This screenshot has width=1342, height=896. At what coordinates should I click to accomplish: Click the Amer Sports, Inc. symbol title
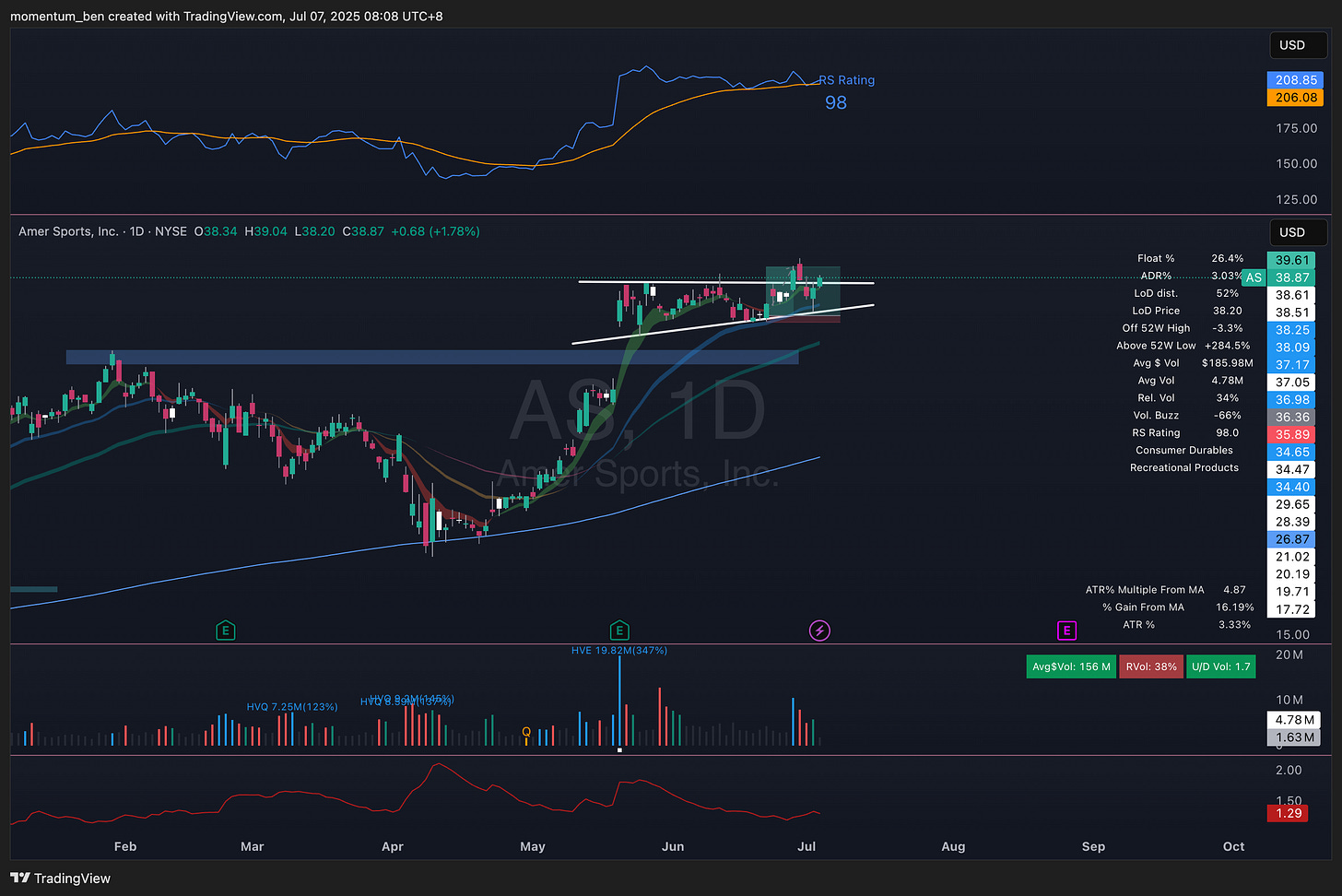[68, 231]
